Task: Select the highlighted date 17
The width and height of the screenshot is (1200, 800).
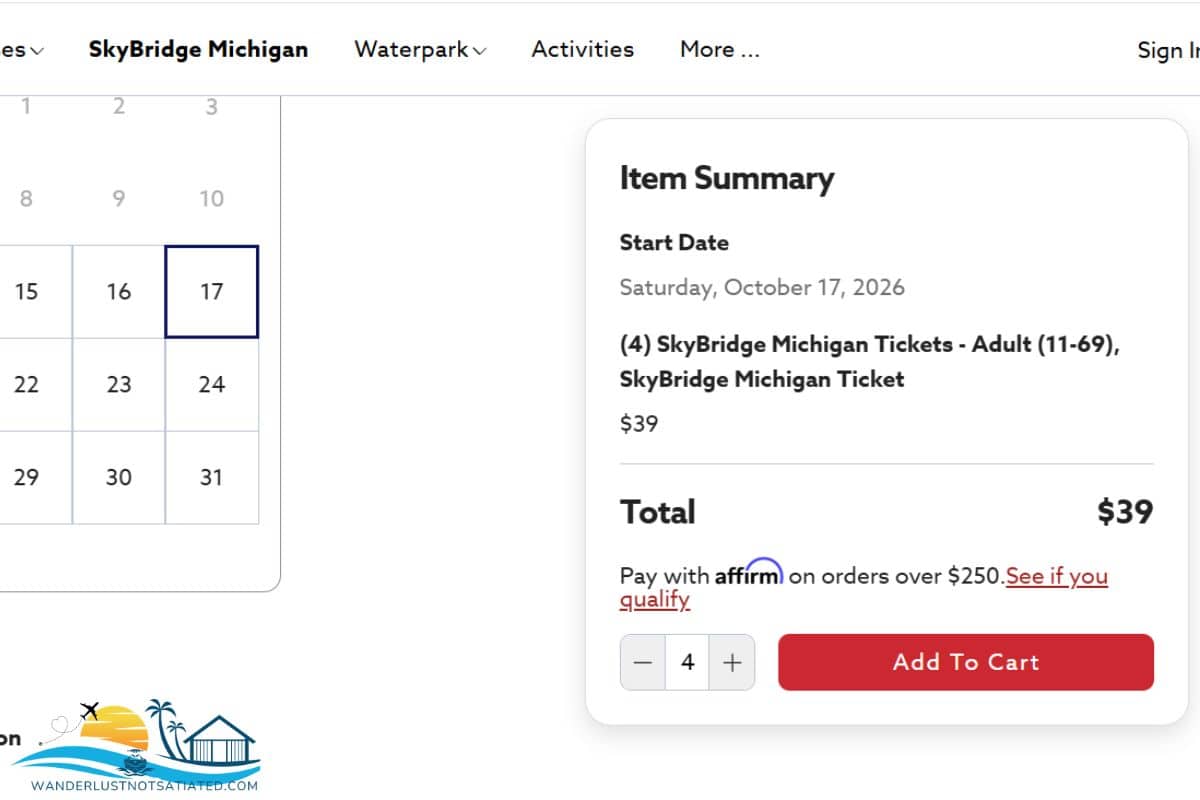Action: pyautogui.click(x=212, y=292)
